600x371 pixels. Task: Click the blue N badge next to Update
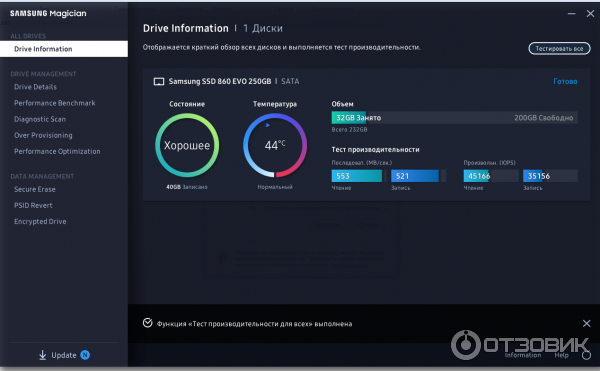pos(85,355)
